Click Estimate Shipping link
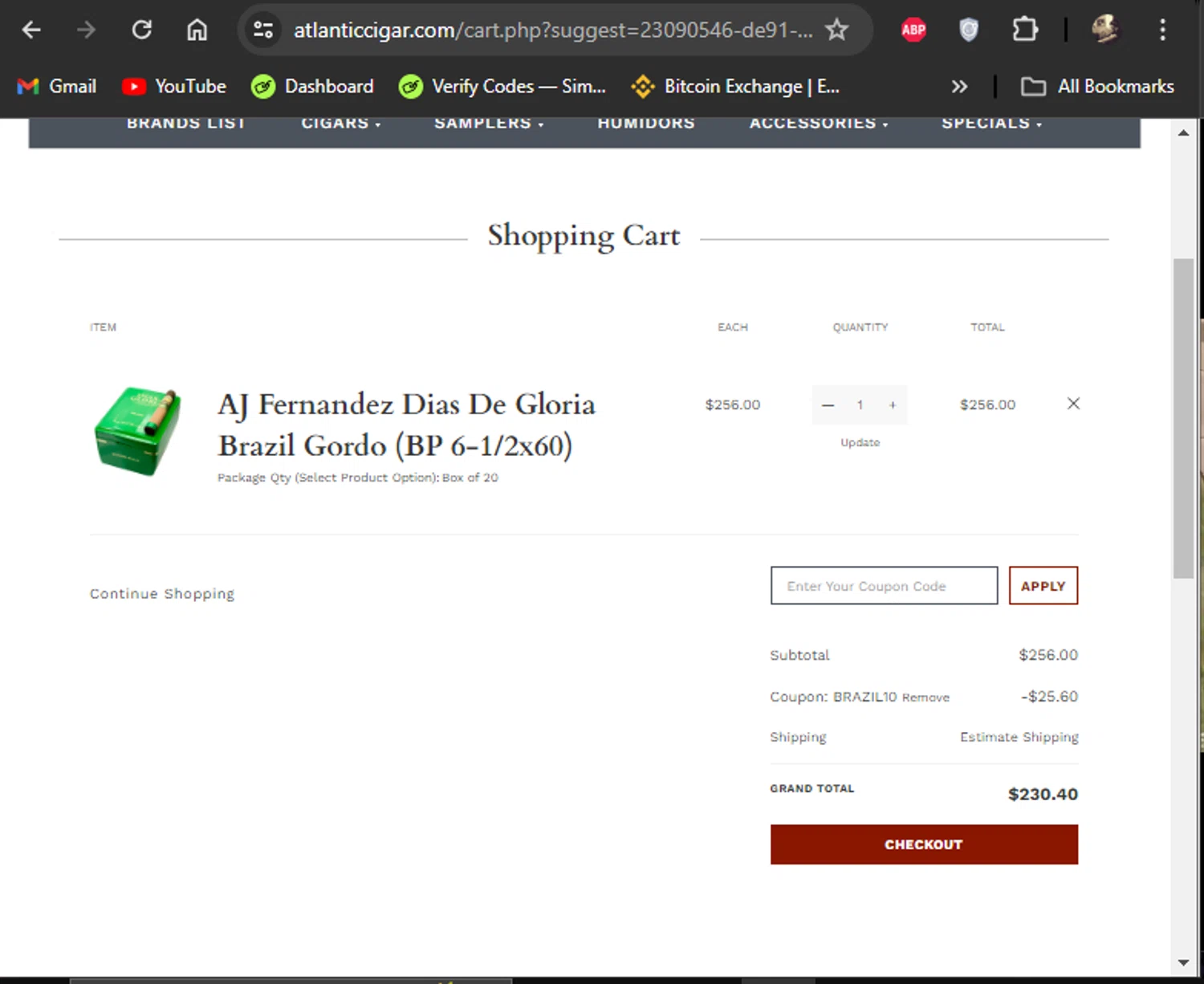Viewport: 1204px width, 984px height. (x=1019, y=737)
